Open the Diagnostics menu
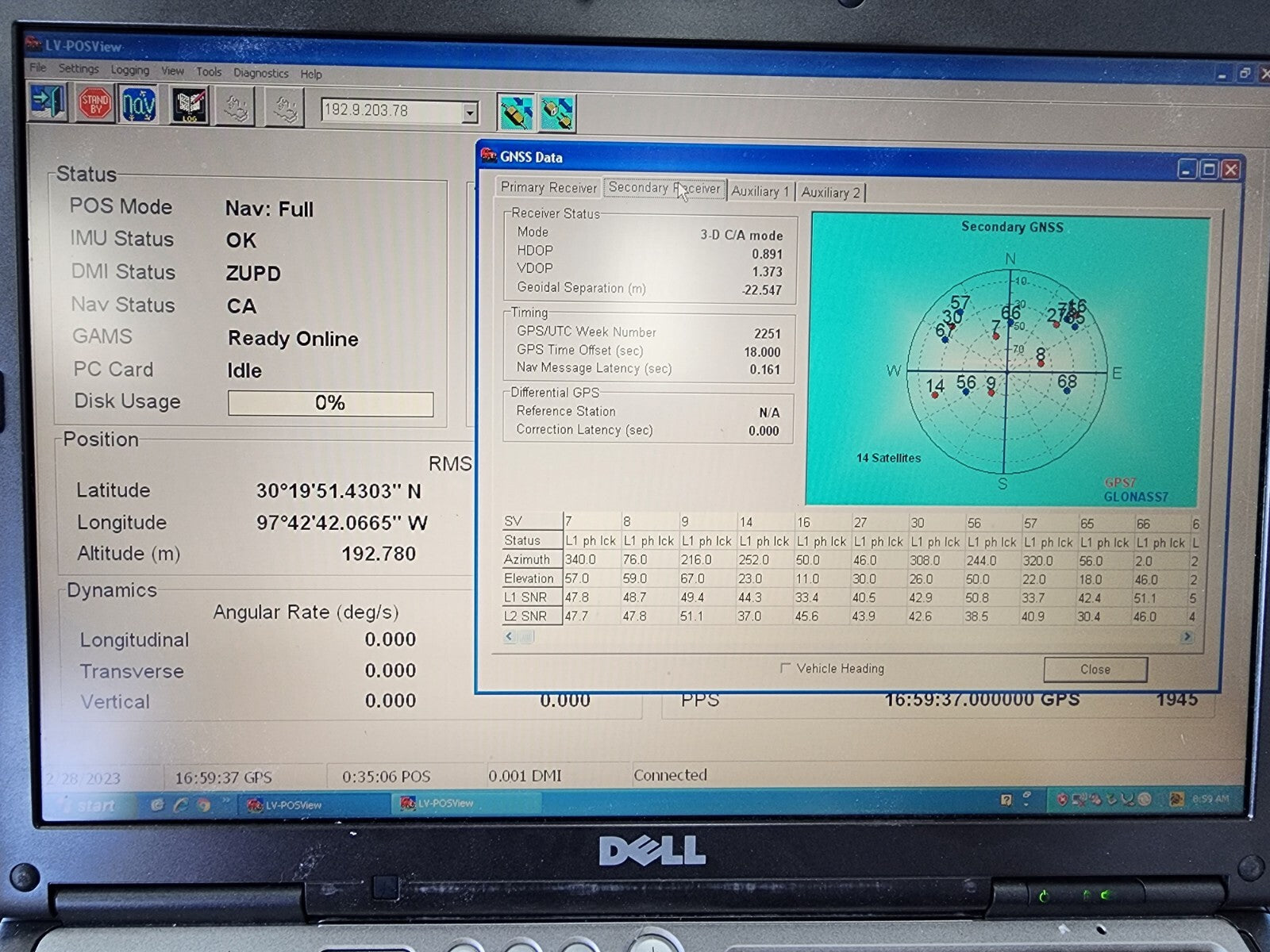 (x=261, y=73)
